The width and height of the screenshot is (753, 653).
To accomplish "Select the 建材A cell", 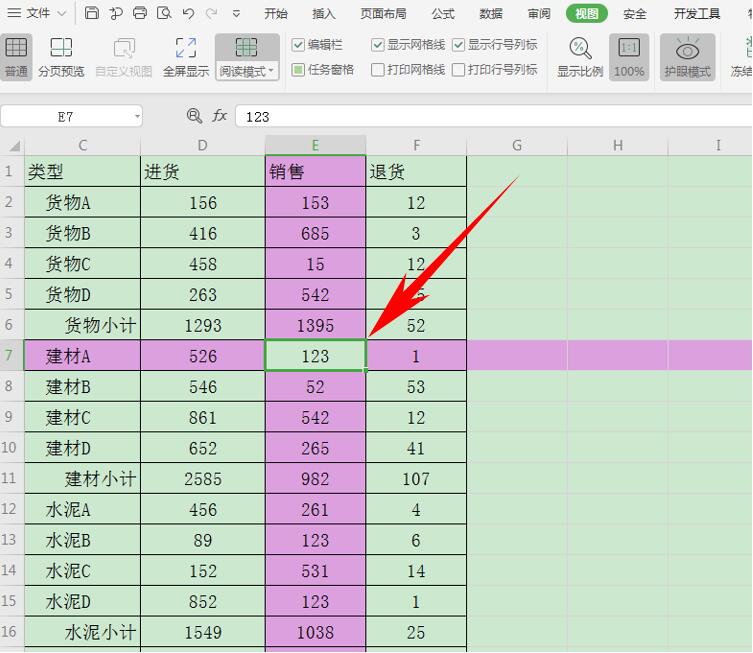I will coord(83,355).
